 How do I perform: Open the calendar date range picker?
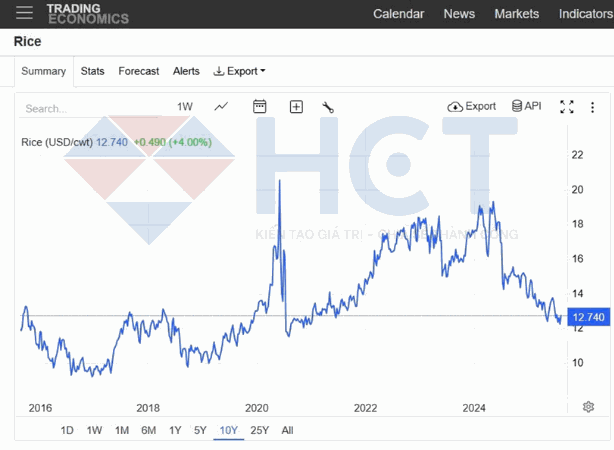[260, 107]
